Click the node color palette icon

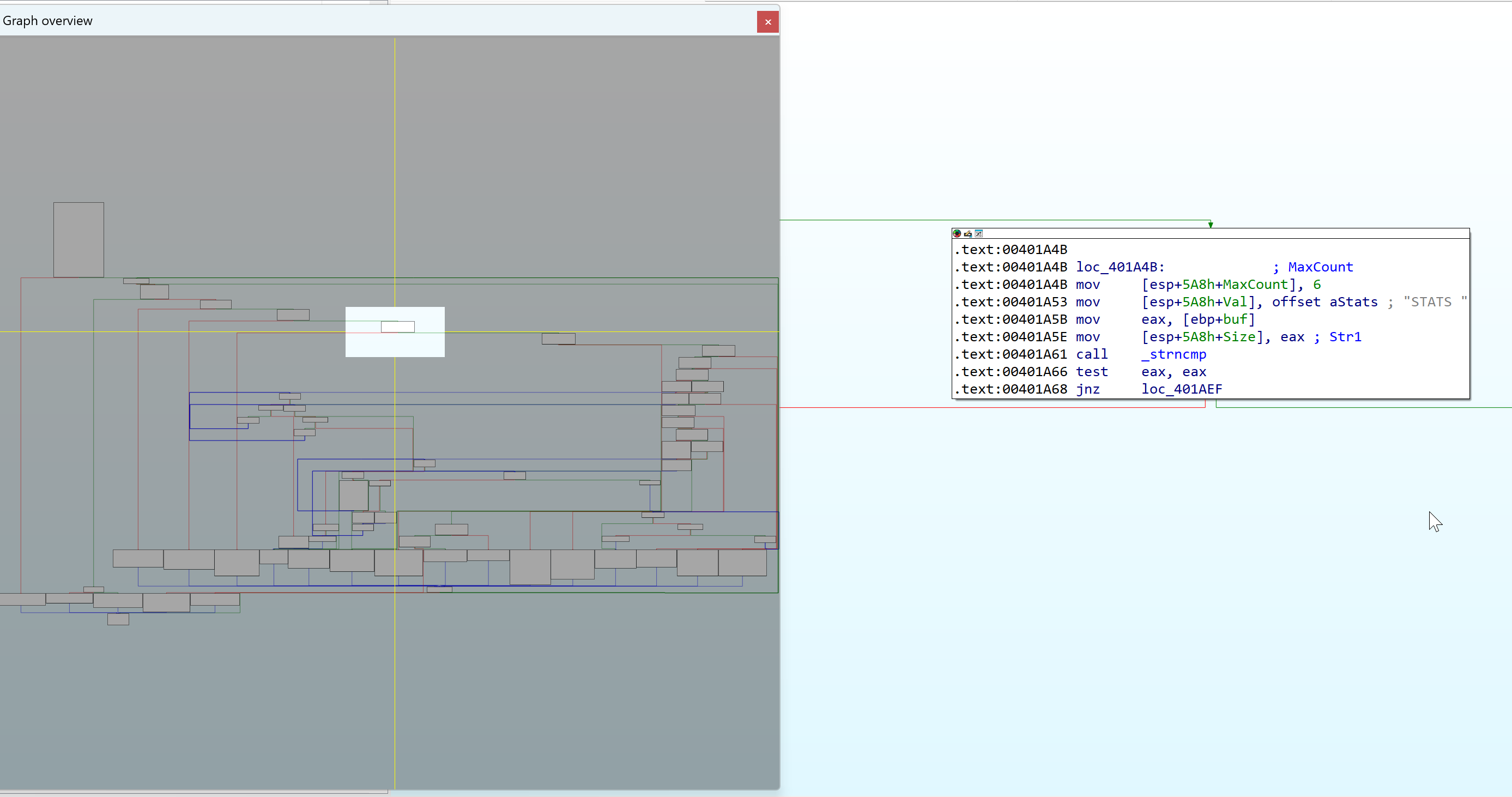(957, 233)
